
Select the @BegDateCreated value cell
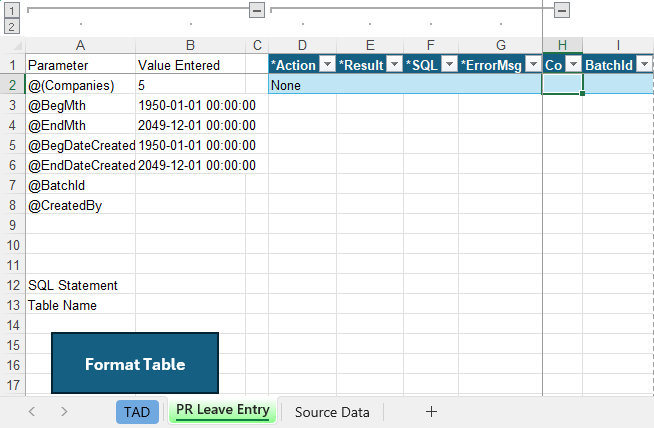190,145
